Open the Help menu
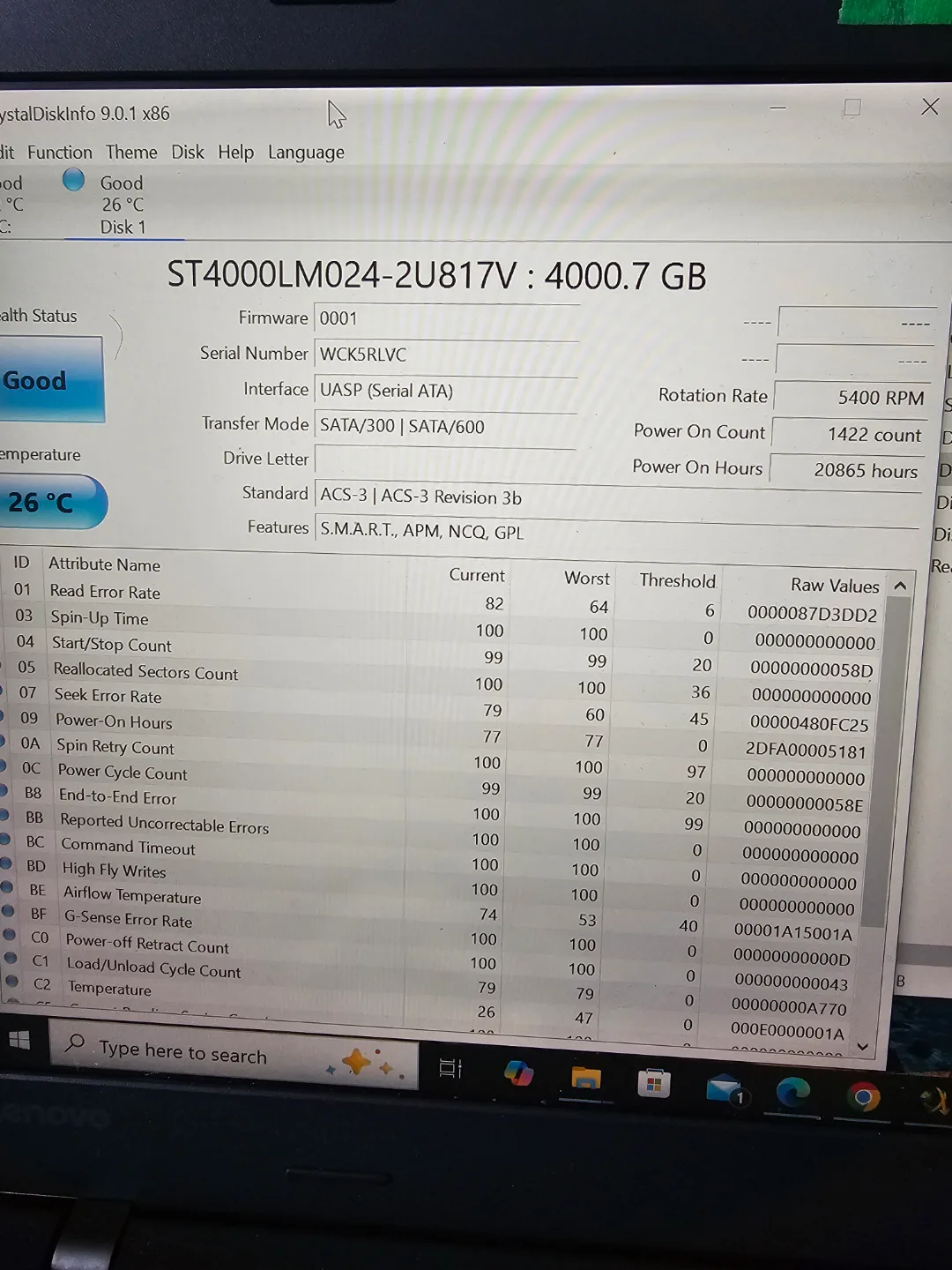 (234, 152)
